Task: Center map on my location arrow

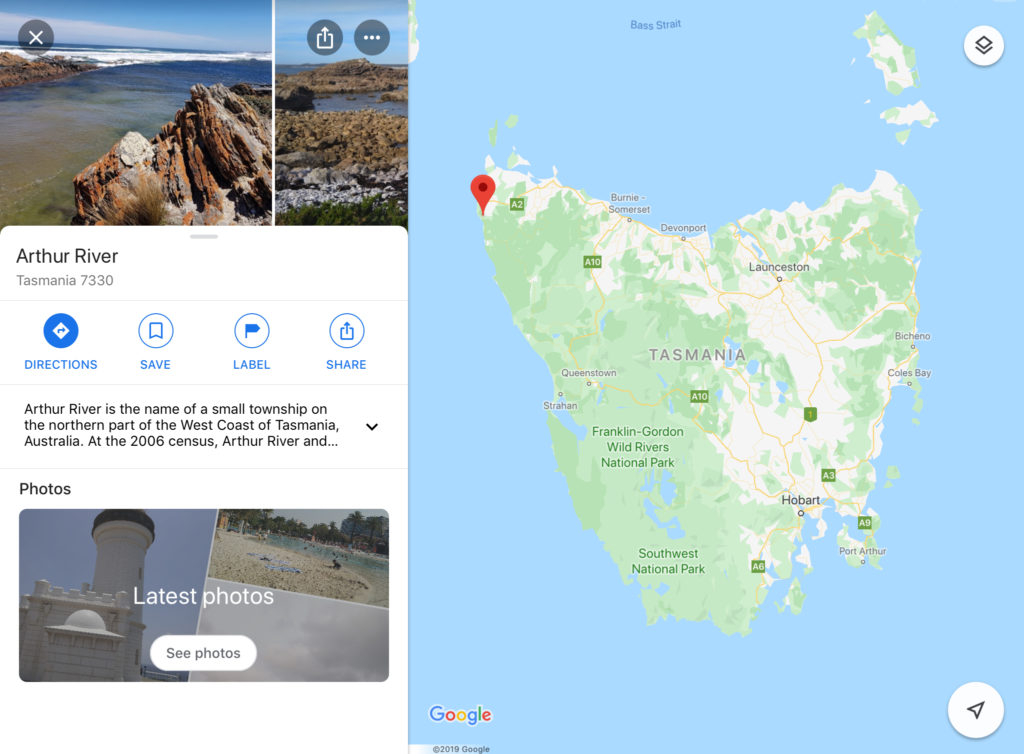Action: (975, 710)
